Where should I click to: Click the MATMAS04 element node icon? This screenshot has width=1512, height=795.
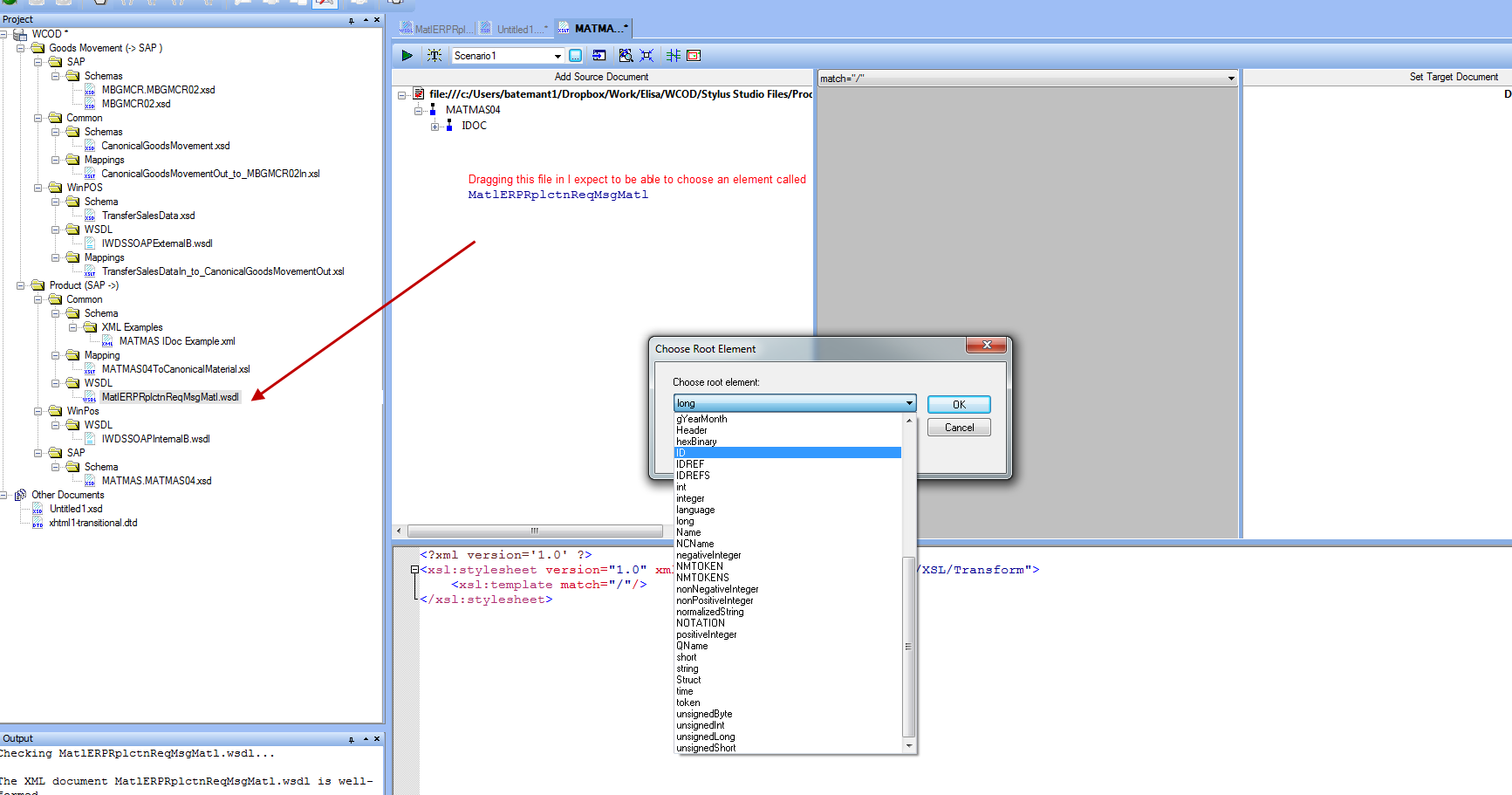click(x=433, y=109)
